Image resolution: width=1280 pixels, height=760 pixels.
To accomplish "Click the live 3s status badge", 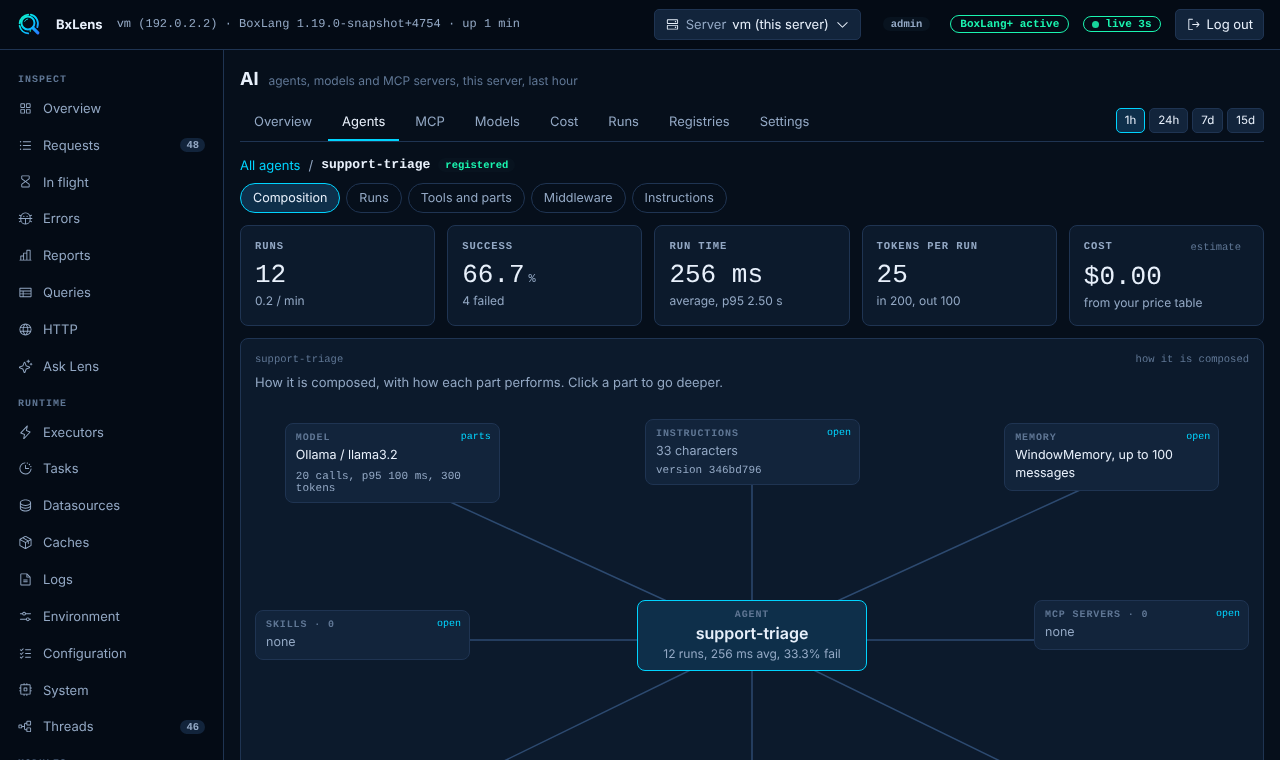I will 1122,24.
